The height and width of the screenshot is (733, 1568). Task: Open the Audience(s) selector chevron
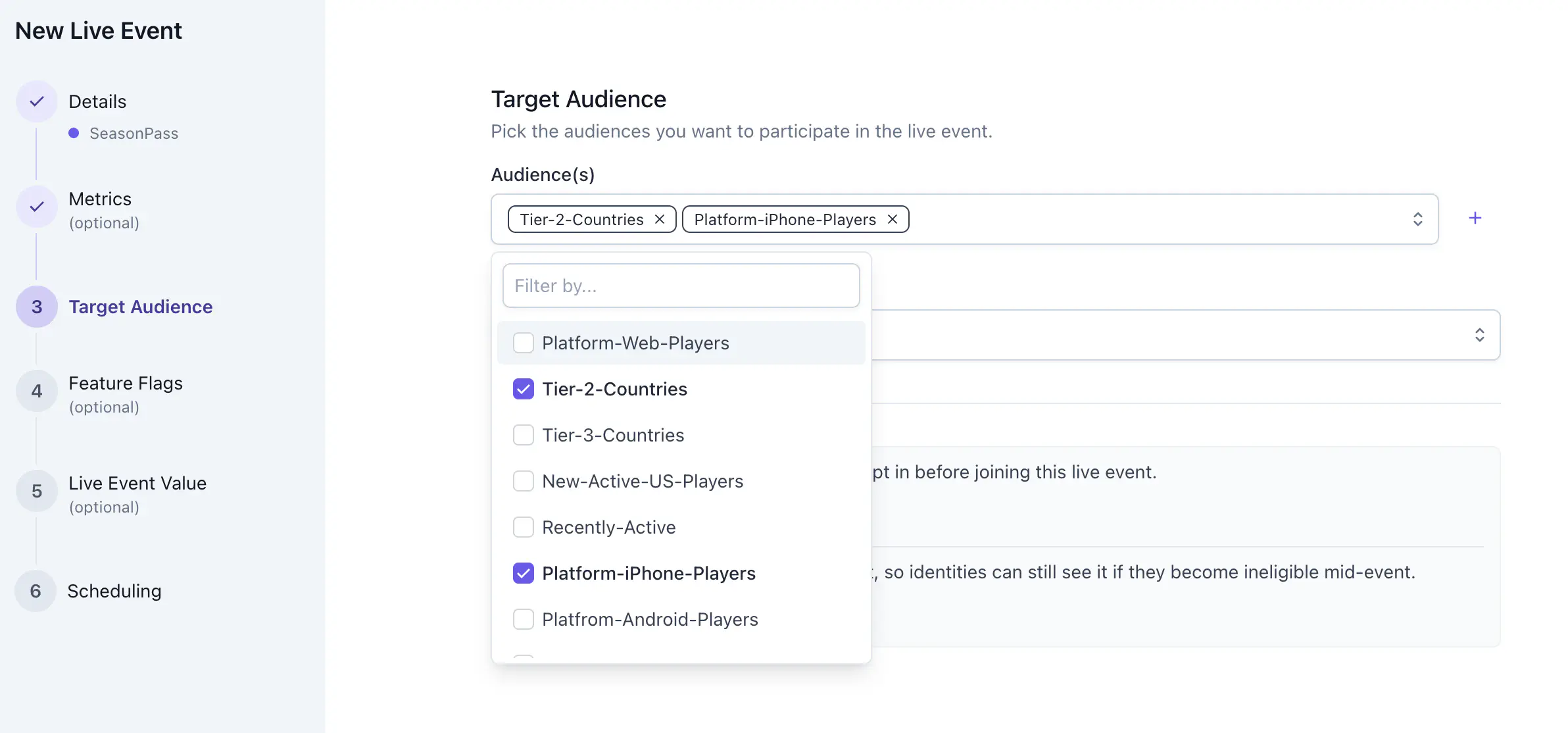click(1418, 218)
